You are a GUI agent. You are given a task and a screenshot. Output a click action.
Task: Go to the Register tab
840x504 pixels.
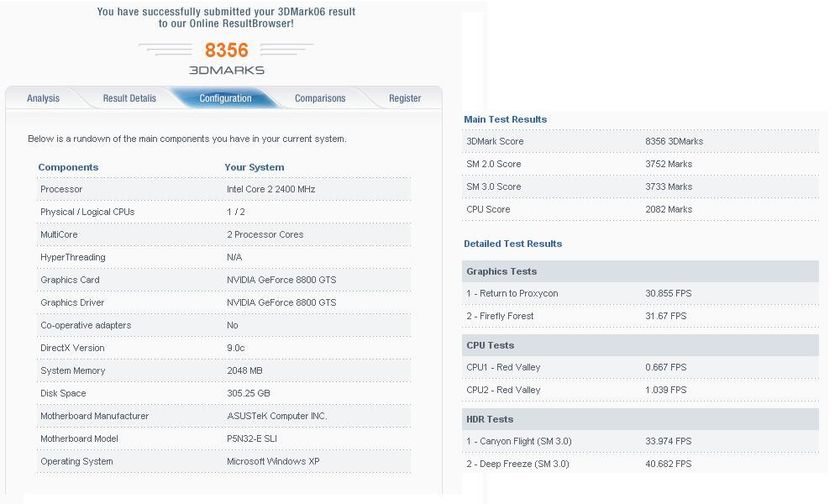tap(405, 98)
